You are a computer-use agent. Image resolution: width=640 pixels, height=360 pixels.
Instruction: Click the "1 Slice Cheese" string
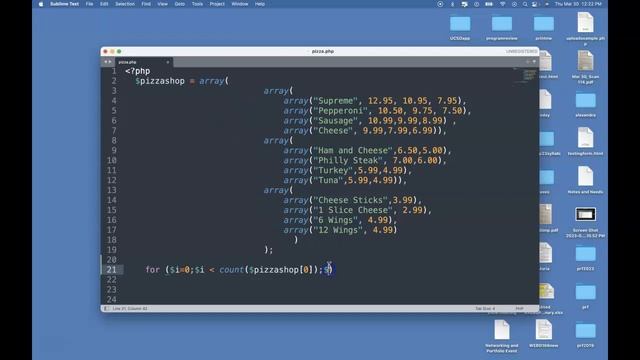point(353,210)
